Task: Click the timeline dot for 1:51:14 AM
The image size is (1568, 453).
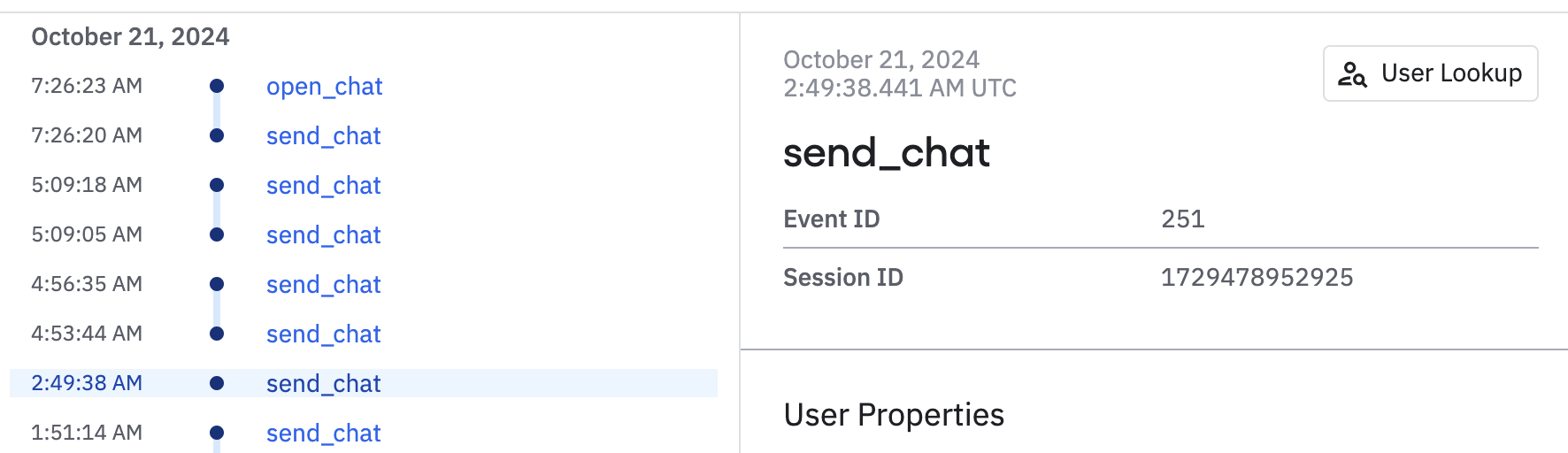Action: pos(217,433)
